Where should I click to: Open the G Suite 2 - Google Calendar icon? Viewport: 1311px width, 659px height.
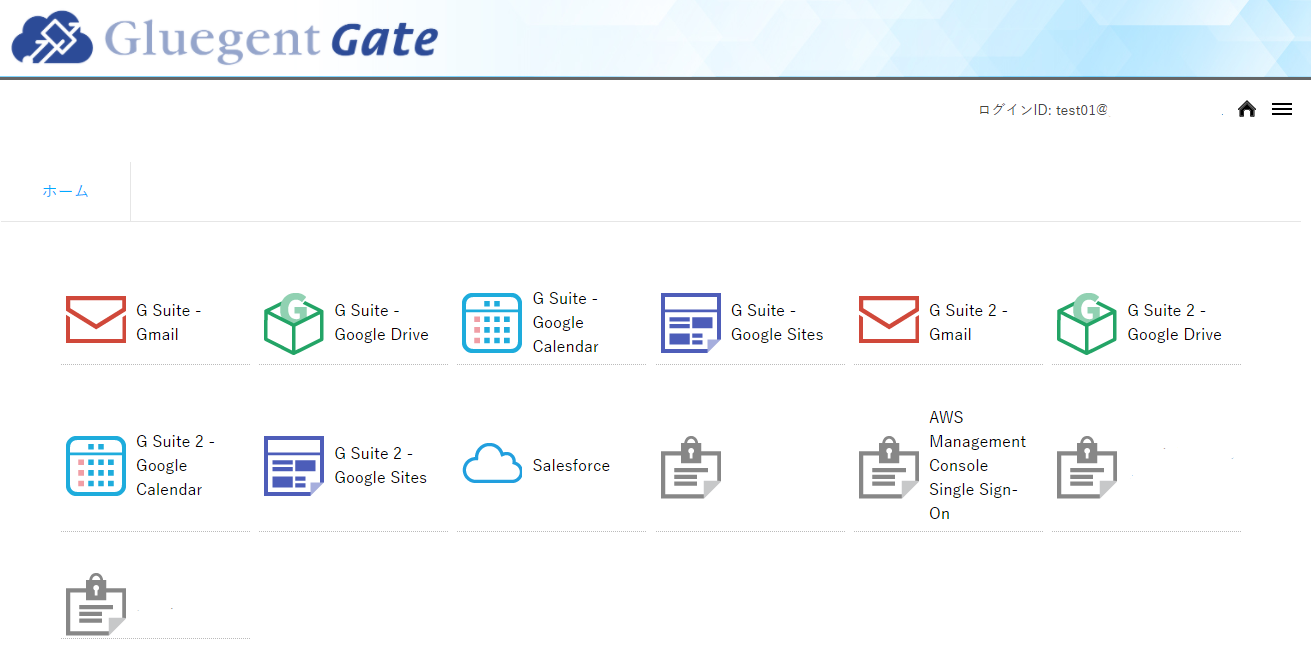96,466
